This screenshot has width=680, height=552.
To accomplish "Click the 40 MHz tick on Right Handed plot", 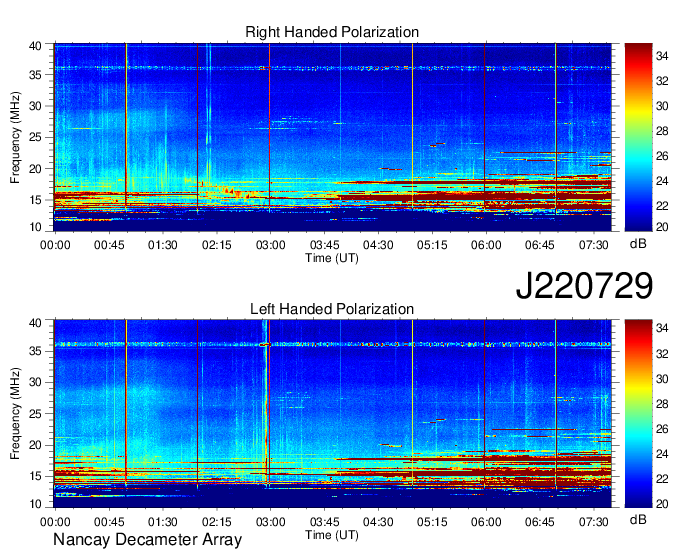I will [x=35, y=46].
